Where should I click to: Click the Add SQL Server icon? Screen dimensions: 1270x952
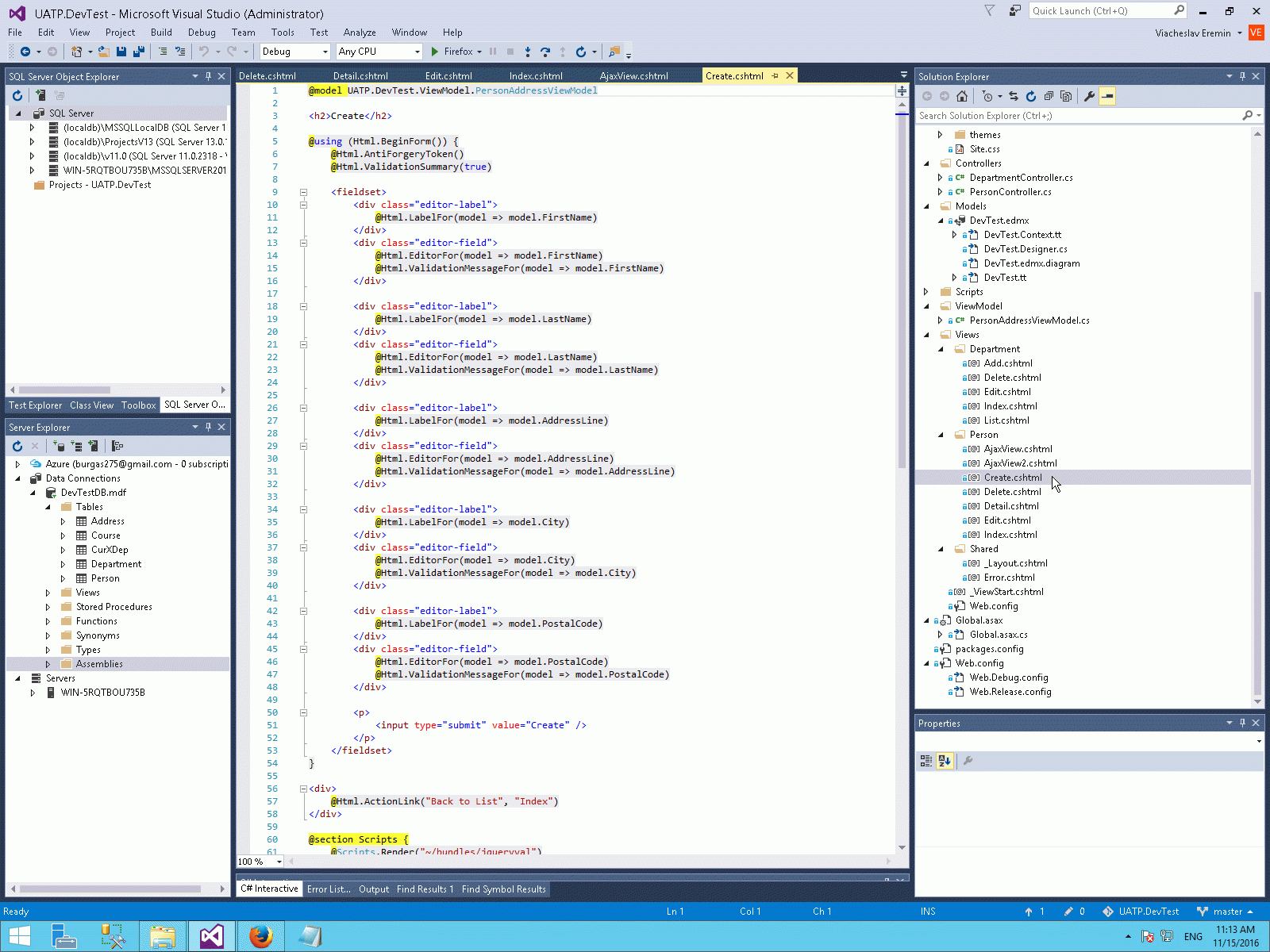click(40, 95)
